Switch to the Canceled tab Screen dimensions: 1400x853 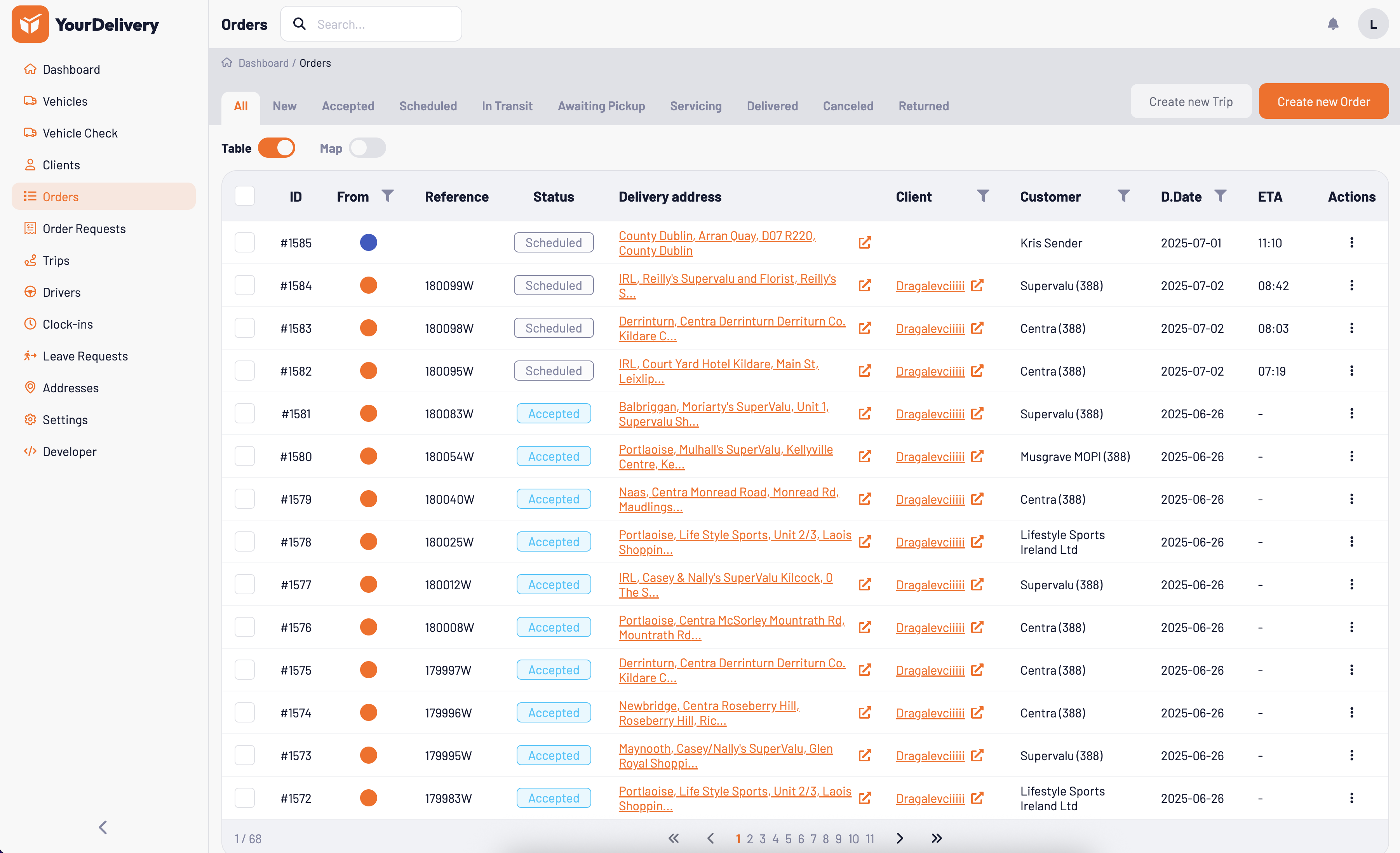pos(848,106)
